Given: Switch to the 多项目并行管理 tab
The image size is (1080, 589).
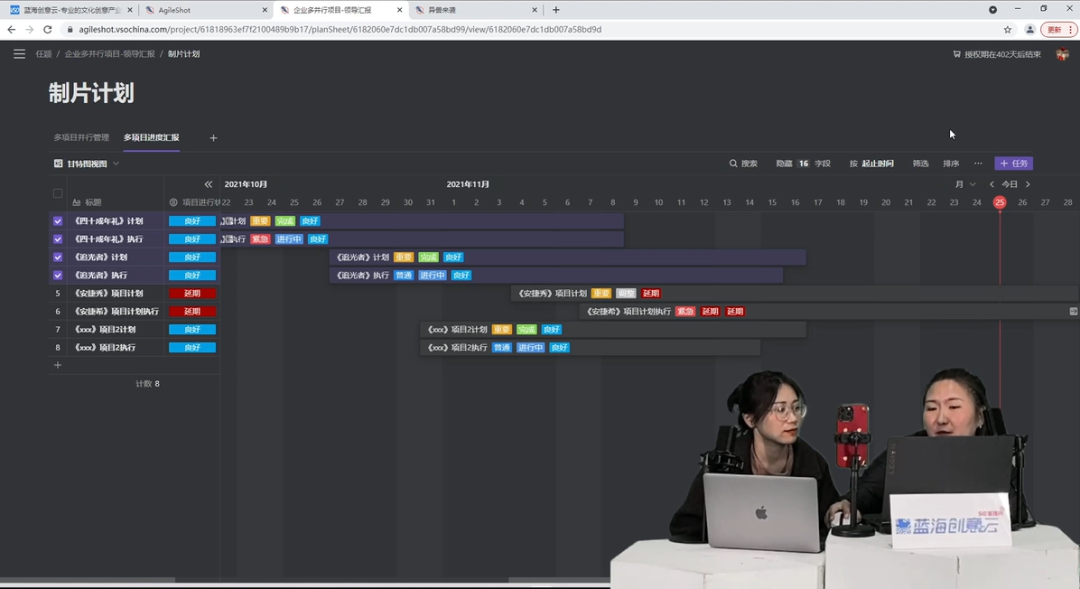Looking at the screenshot, I should coord(81,138).
